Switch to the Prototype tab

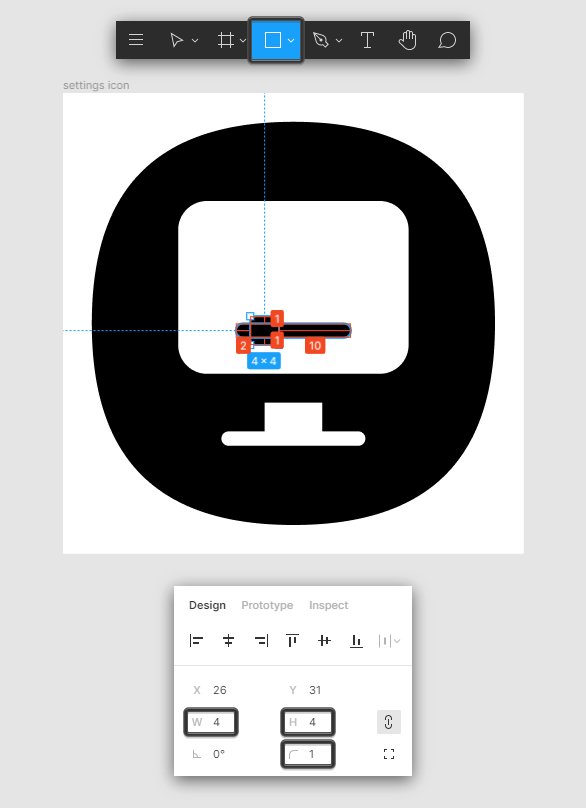point(267,605)
